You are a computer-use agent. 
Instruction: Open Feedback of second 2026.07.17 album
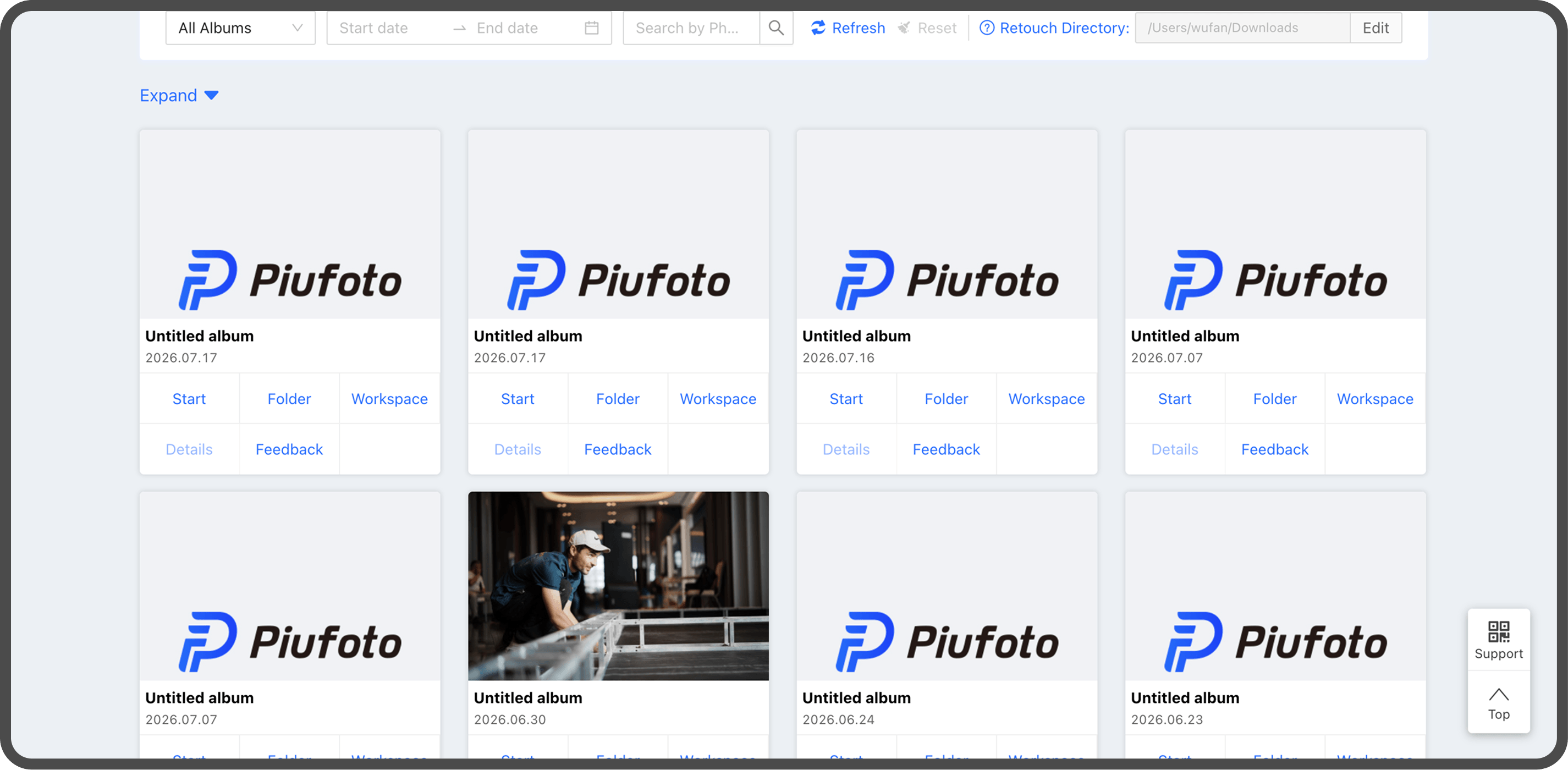(618, 449)
